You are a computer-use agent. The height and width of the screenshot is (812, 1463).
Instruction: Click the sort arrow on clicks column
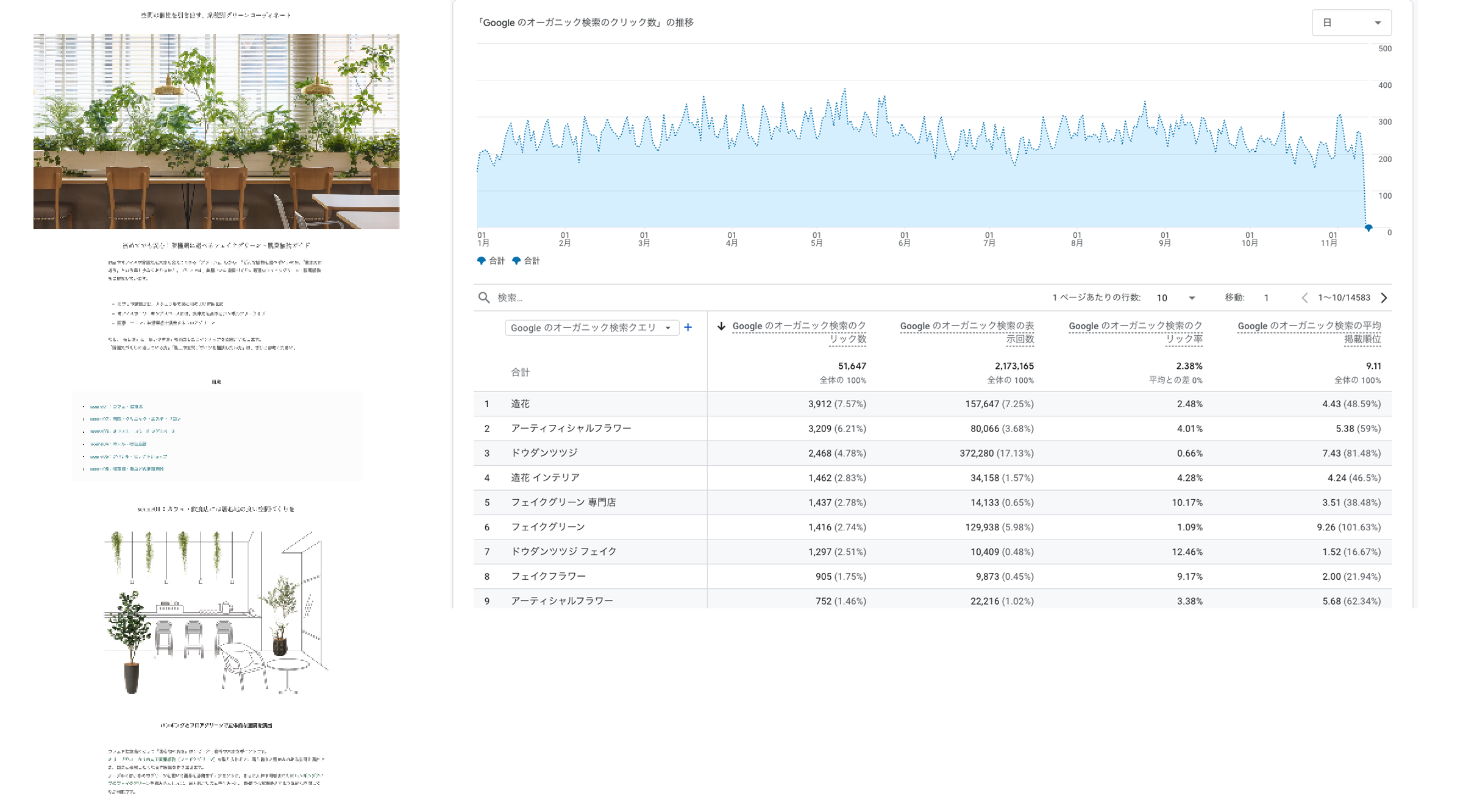(x=721, y=326)
